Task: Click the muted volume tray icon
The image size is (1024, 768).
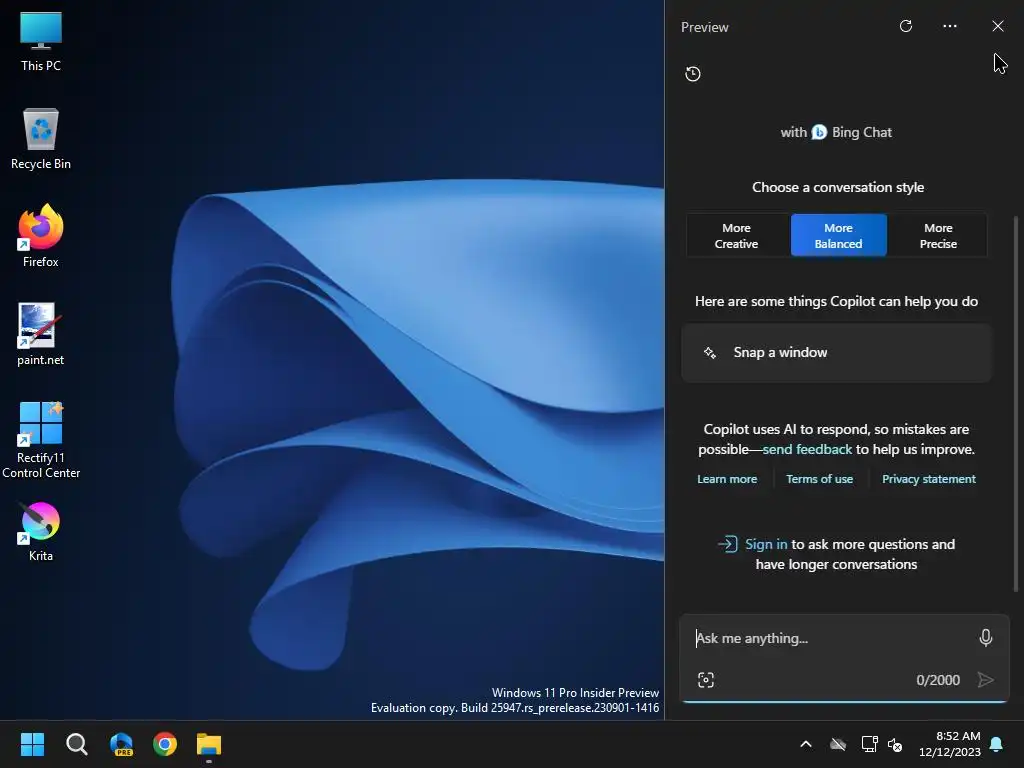Action: 895,744
